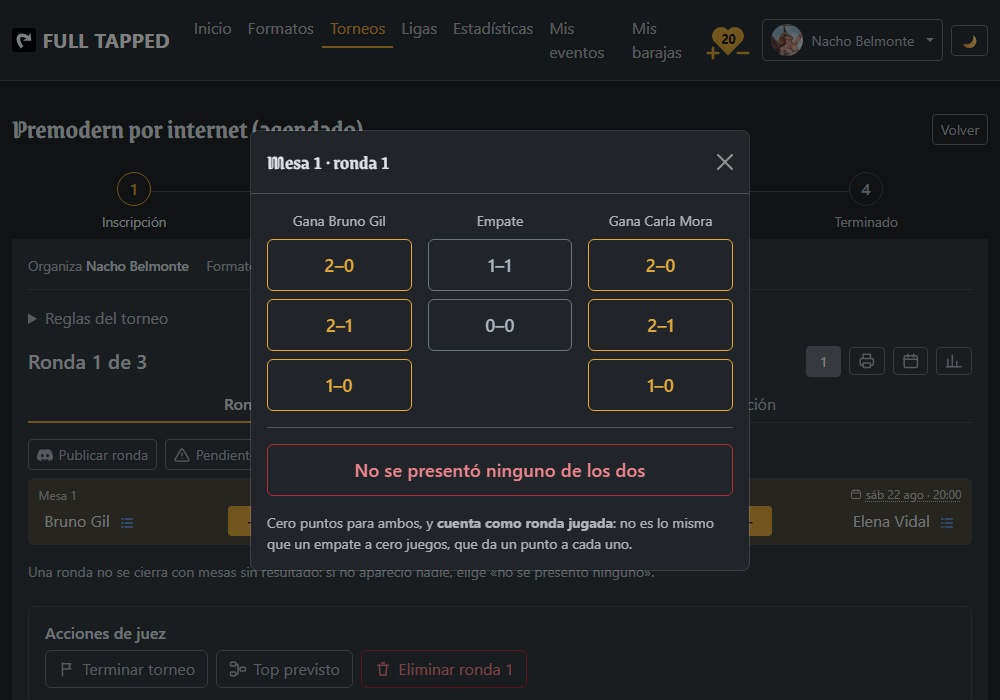Select Carla Mora wins 2–1

pos(660,325)
